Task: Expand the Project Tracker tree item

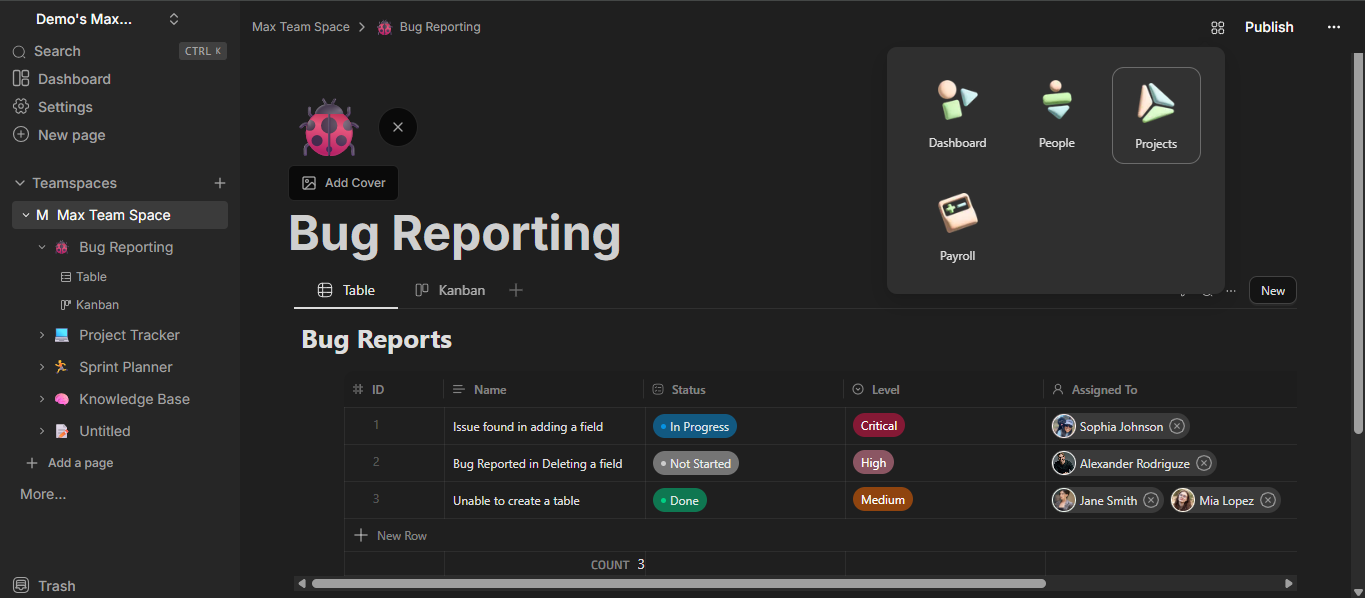Action: click(42, 335)
